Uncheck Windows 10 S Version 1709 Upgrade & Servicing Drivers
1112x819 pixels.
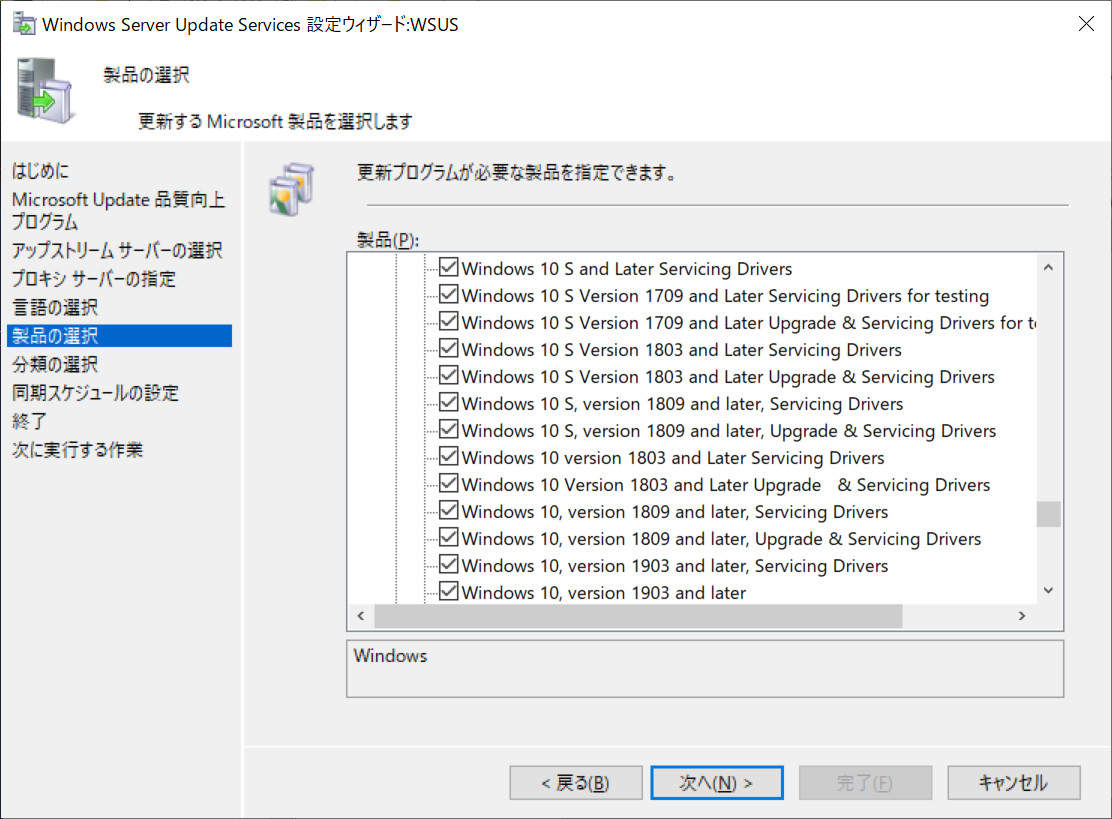[448, 321]
